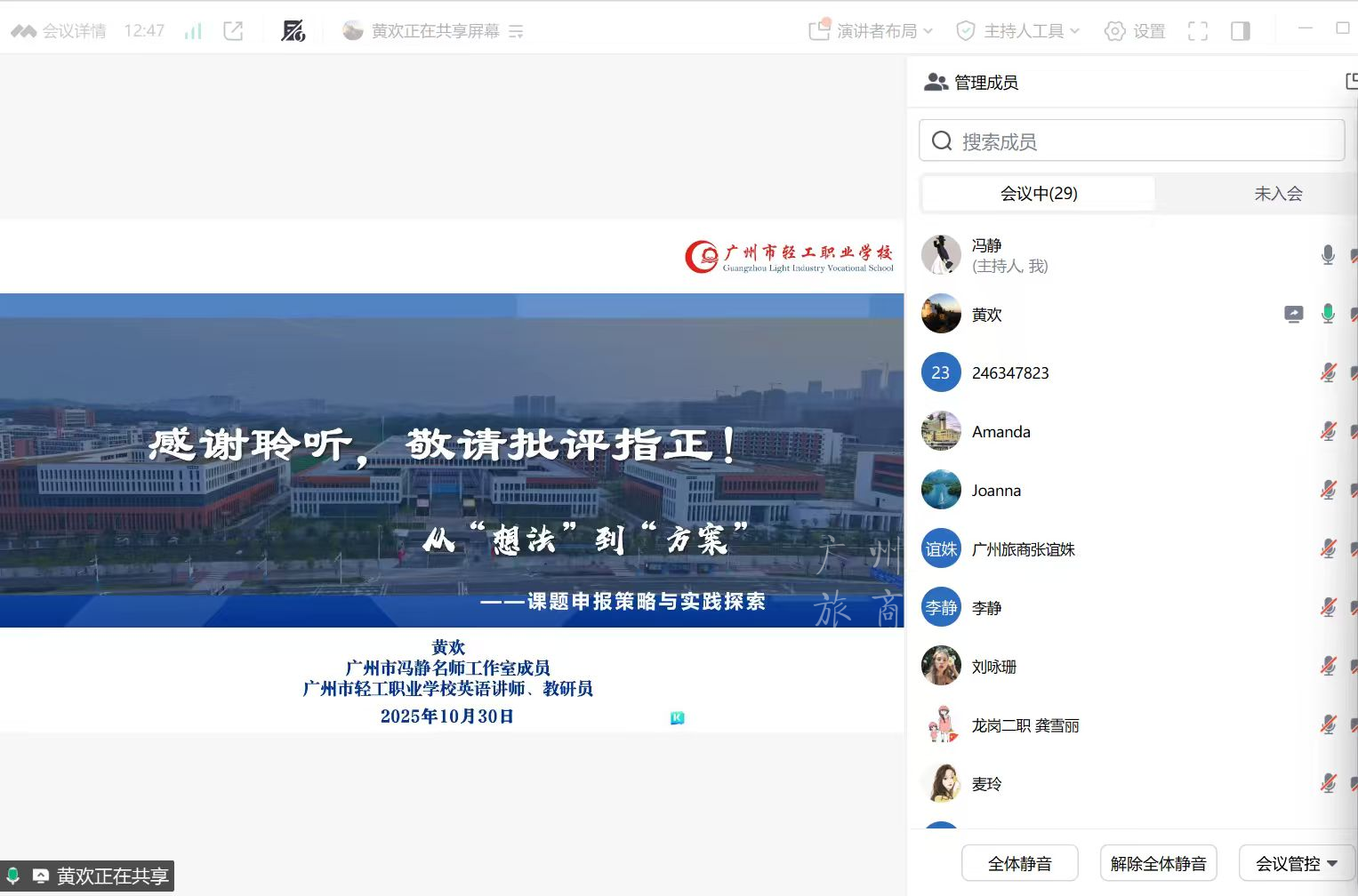Pop out the 管理成员 panel
The height and width of the screenshot is (896, 1358).
[1351, 82]
